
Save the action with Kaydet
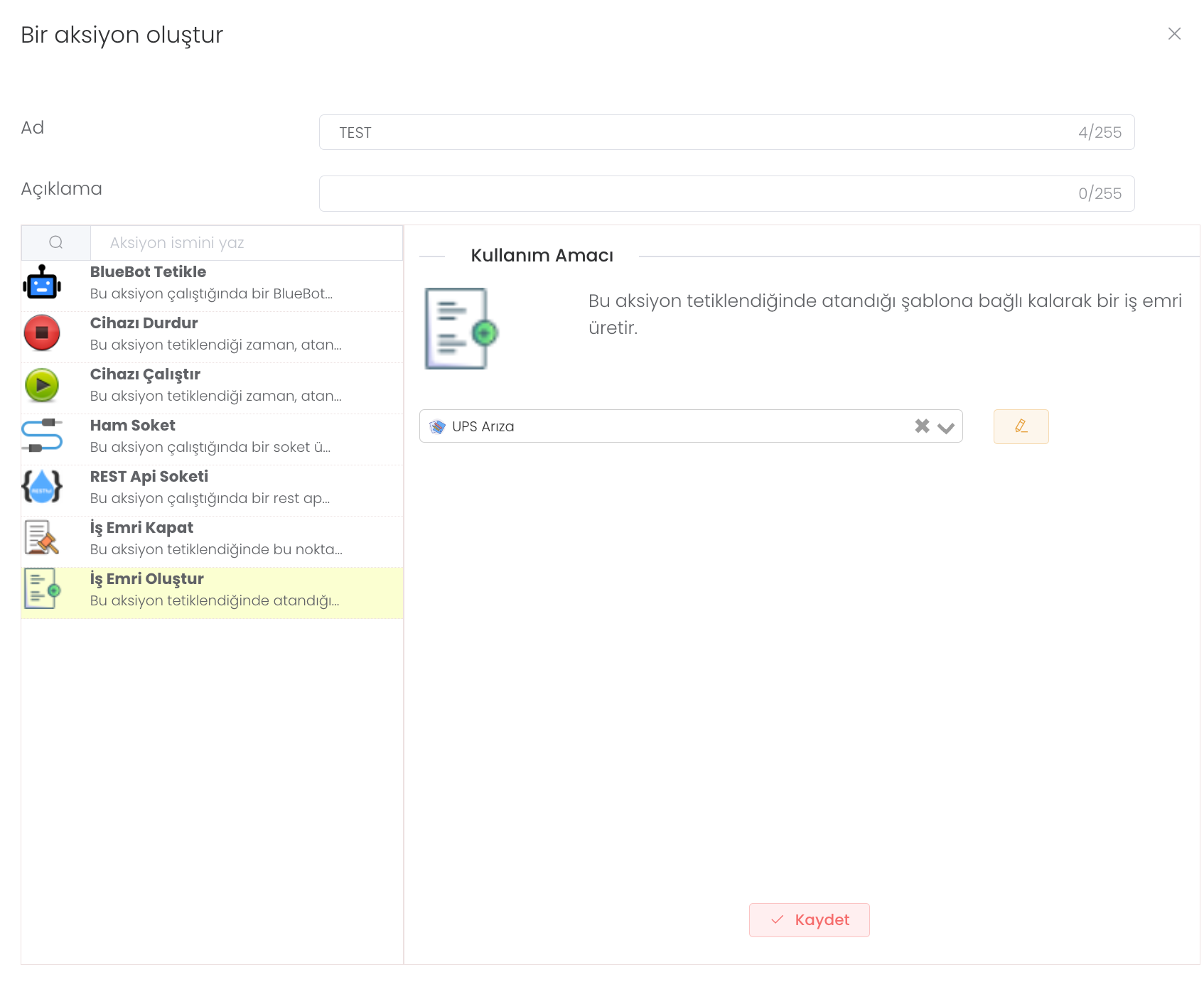point(809,920)
